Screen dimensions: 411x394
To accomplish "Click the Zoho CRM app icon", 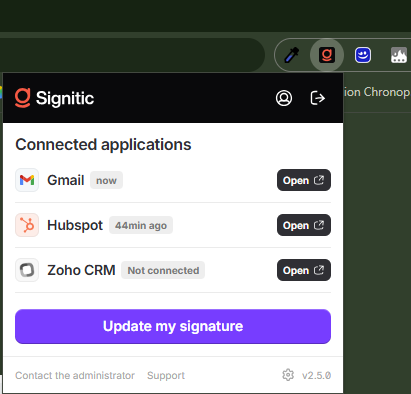I will (x=27, y=270).
